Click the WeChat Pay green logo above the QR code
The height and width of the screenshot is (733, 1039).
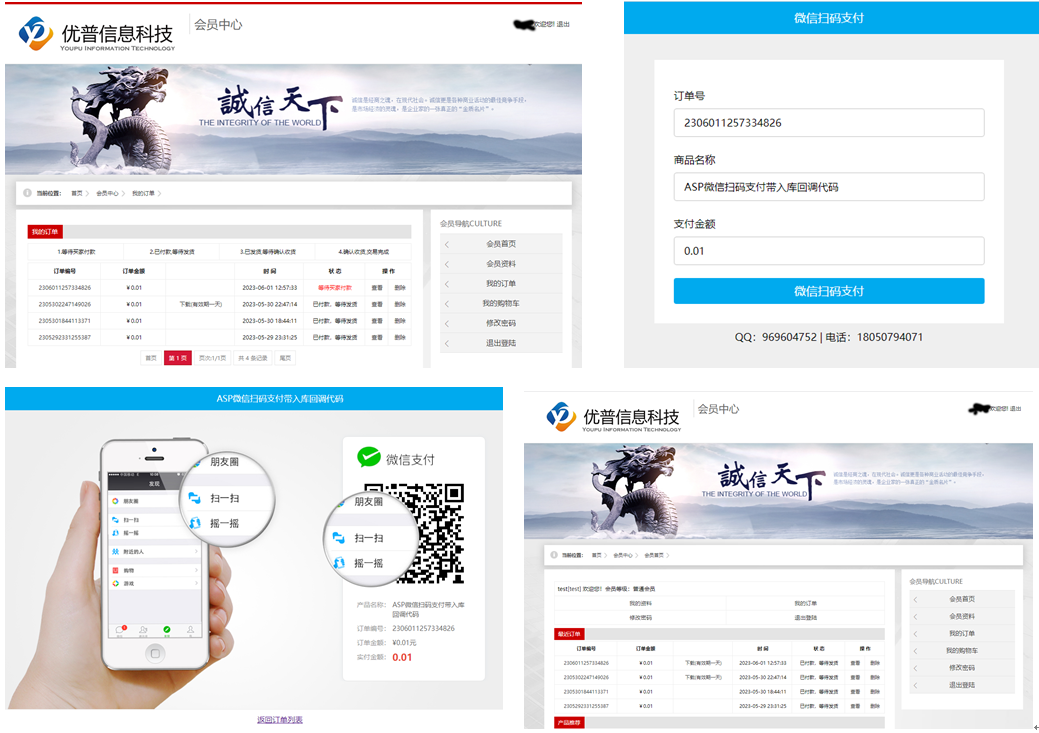368,457
